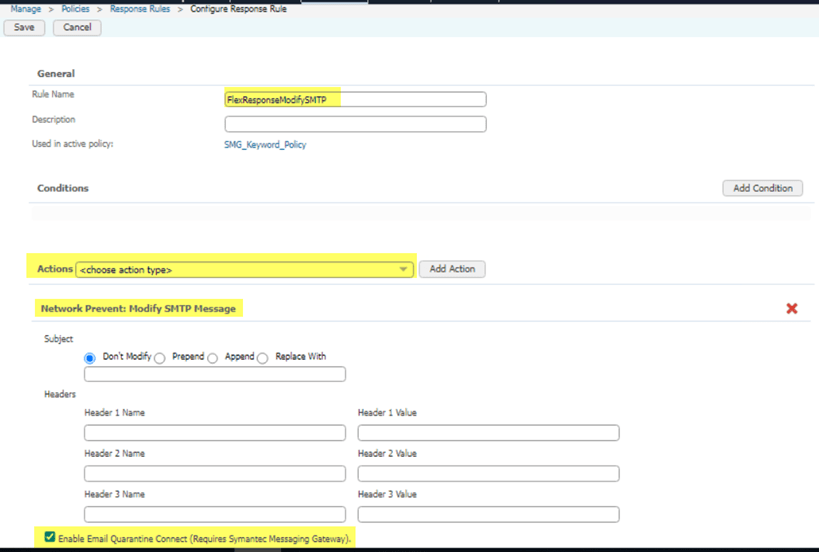This screenshot has height=552, width=819.
Task: Open the SMG_Keyword_Policy link
Action: click(265, 145)
